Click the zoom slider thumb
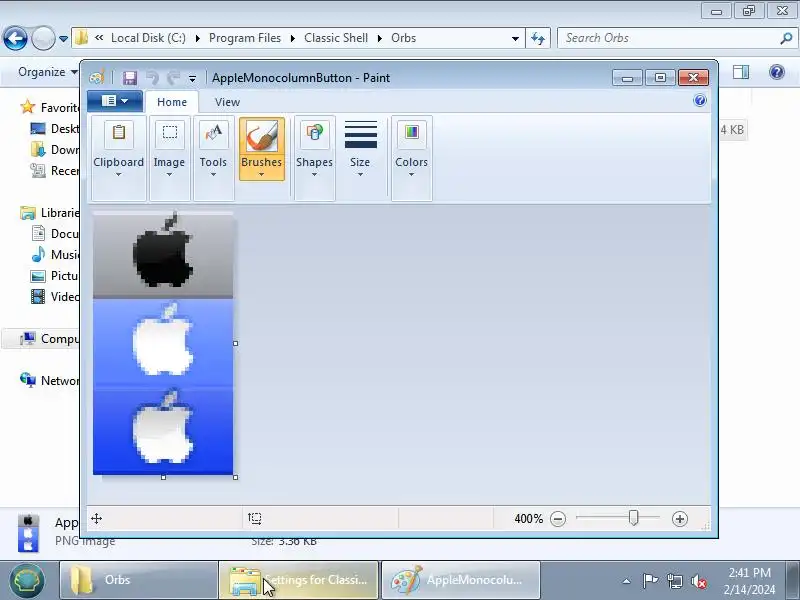This screenshot has width=800, height=600. 634,518
